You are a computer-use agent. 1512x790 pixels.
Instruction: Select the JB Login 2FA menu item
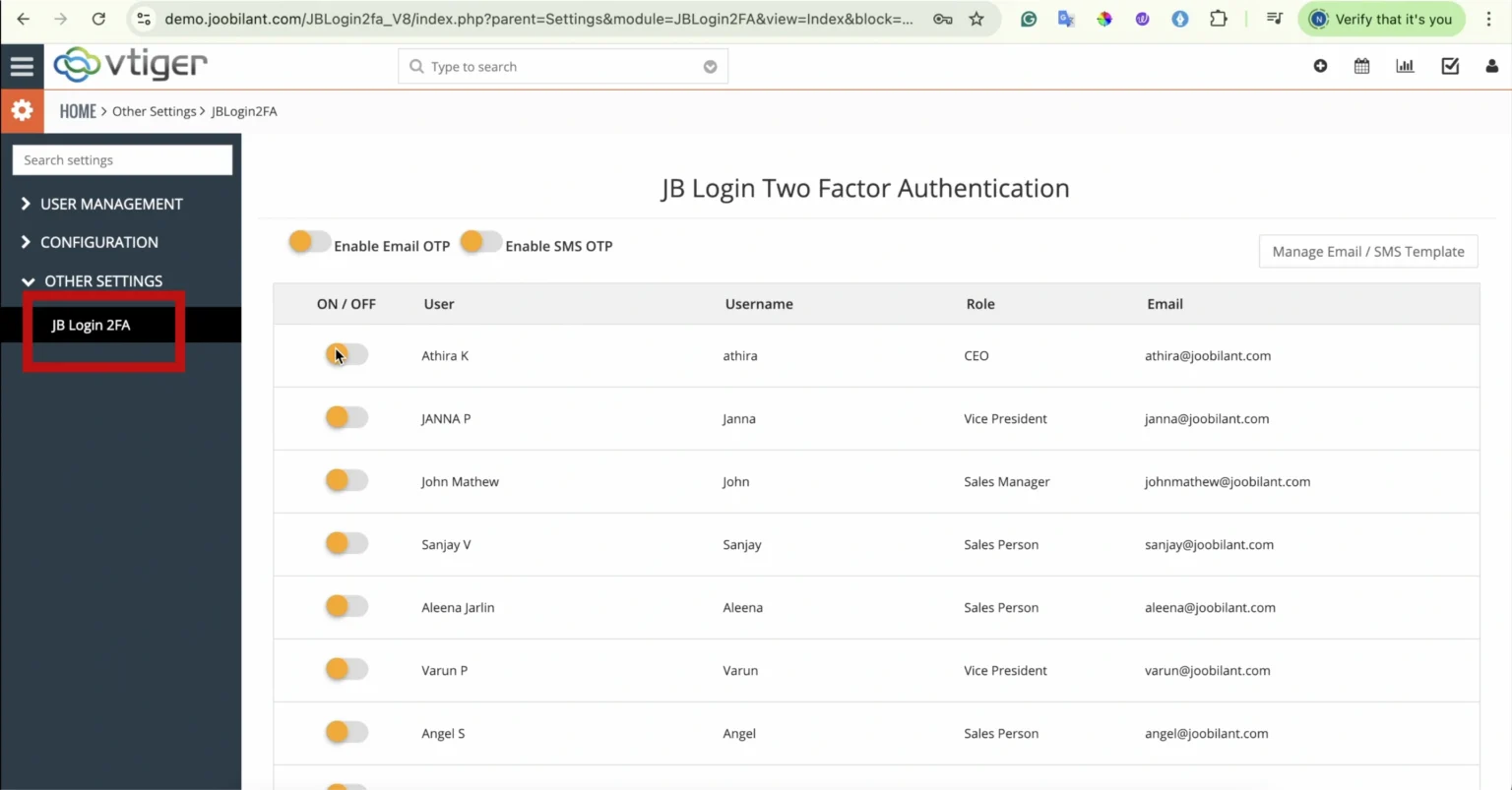(x=91, y=325)
